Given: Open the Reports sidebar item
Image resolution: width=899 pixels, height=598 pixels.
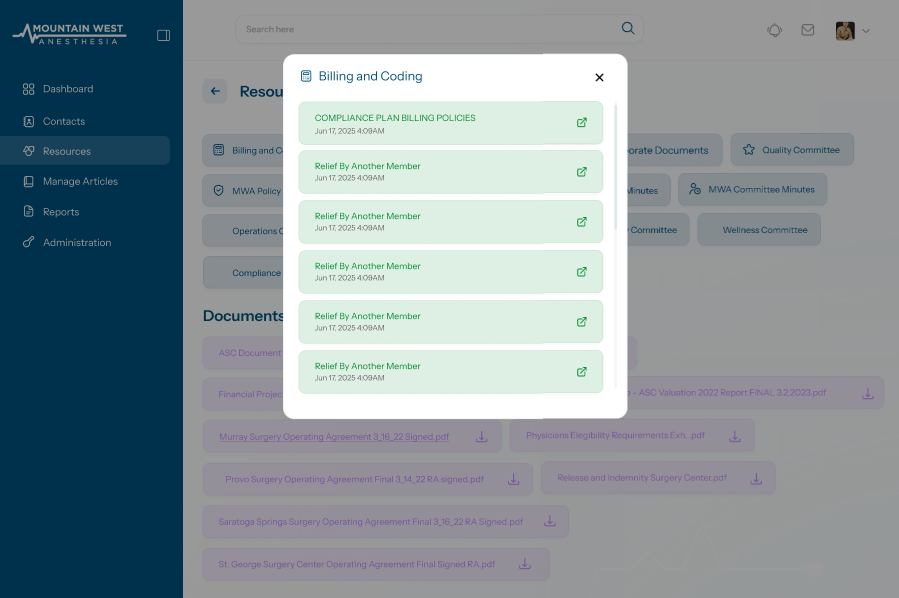Looking at the screenshot, I should [x=61, y=212].
